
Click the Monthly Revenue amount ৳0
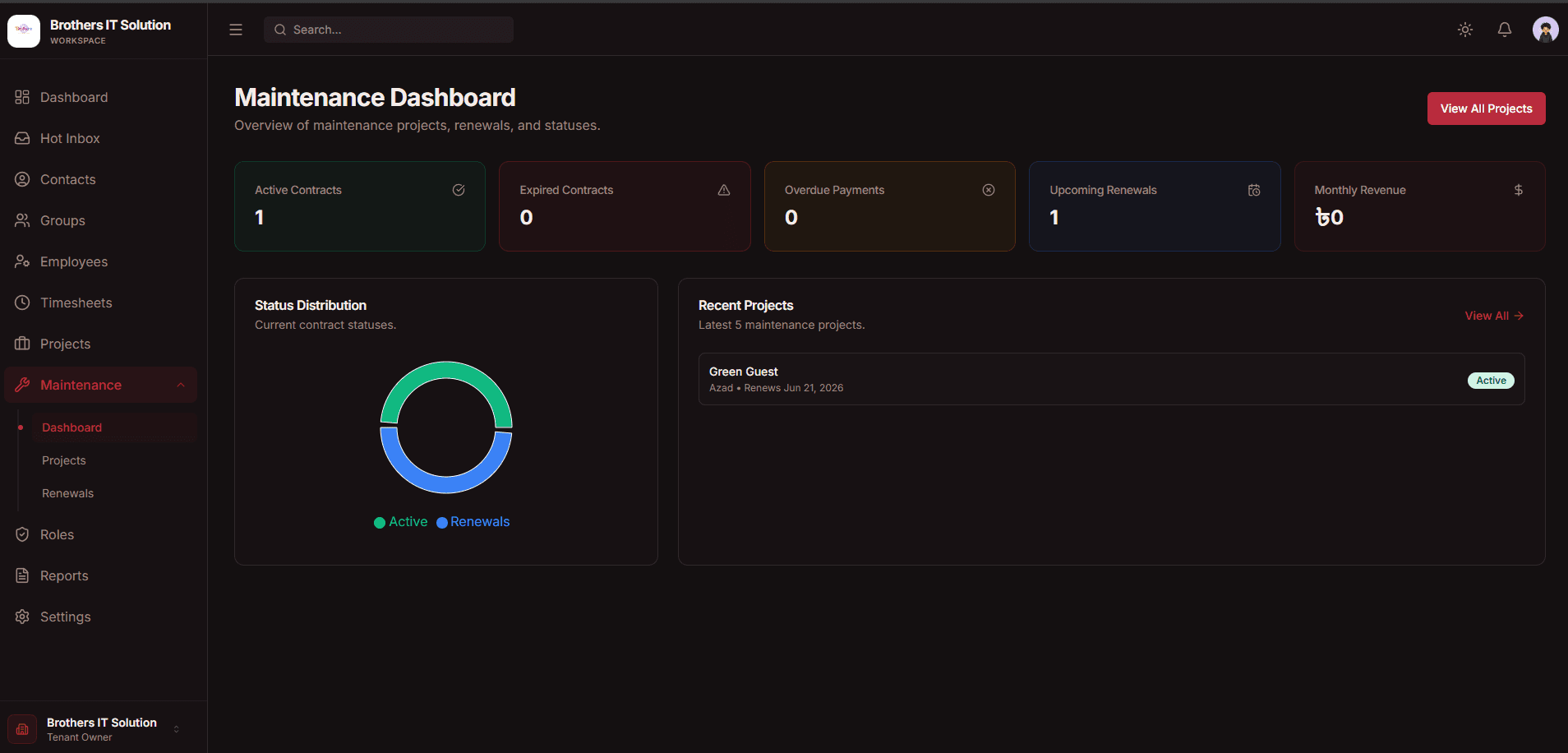pyautogui.click(x=1330, y=217)
